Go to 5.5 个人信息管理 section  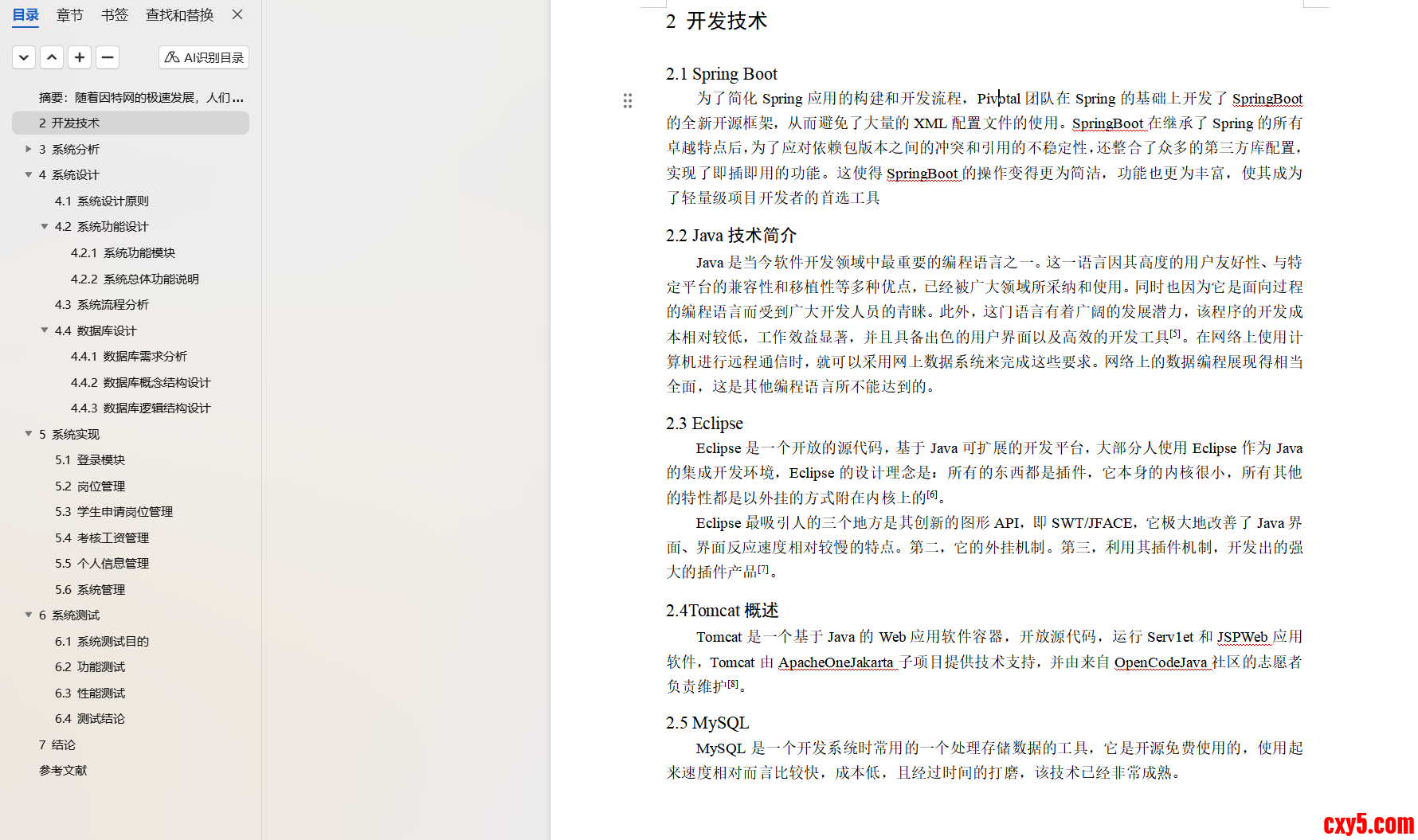click(x=102, y=563)
